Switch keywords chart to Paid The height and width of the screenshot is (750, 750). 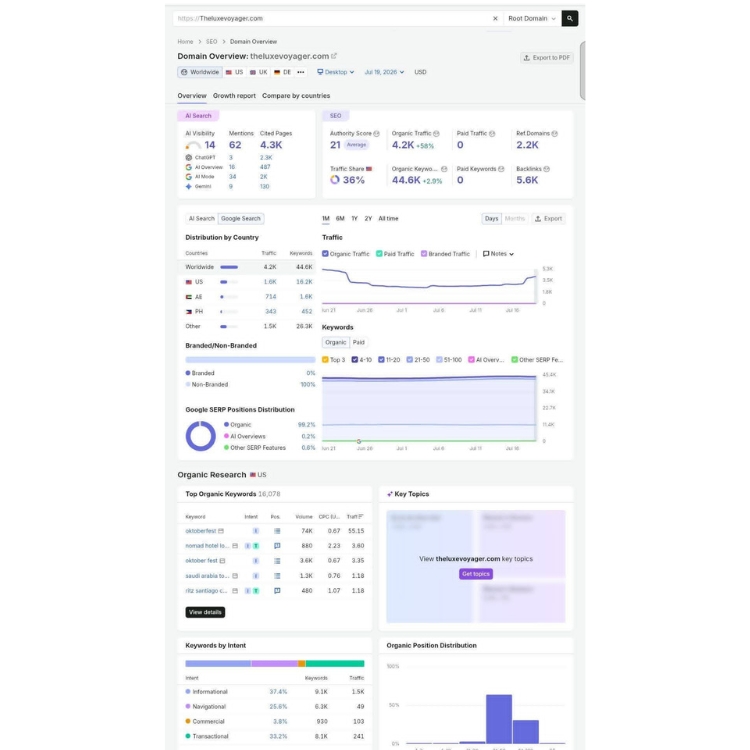coord(359,342)
